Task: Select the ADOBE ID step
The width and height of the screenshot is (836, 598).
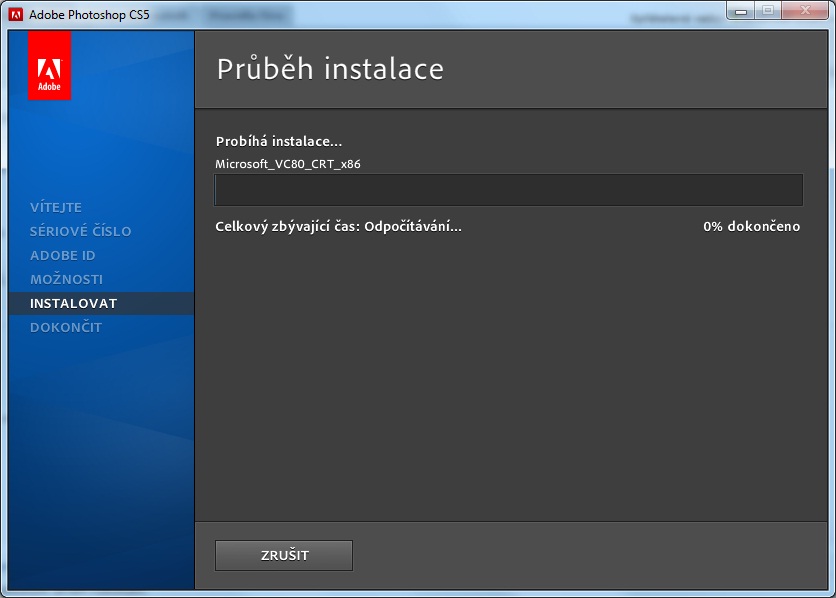Action: click(x=63, y=255)
